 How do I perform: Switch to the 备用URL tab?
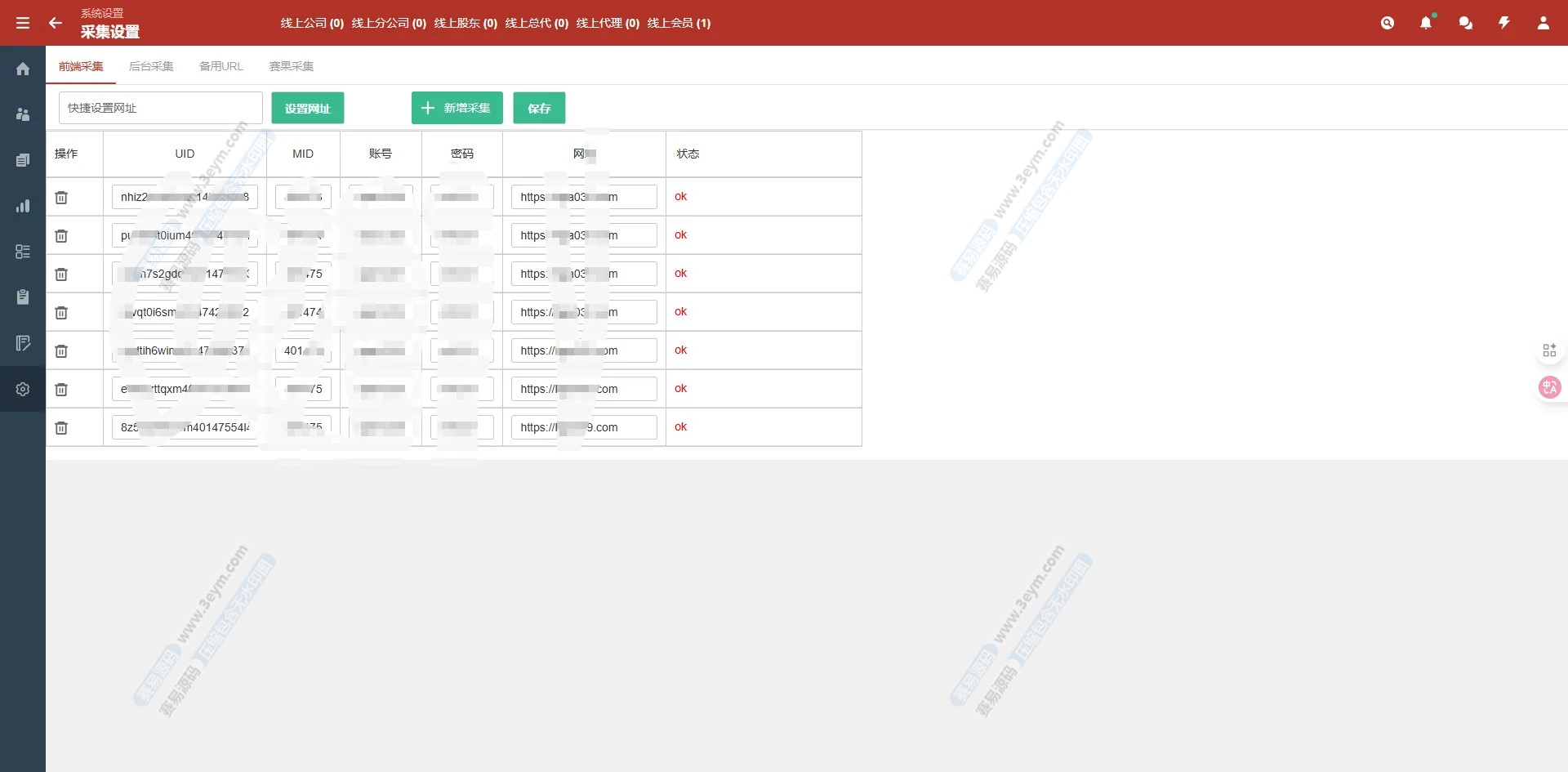click(221, 66)
